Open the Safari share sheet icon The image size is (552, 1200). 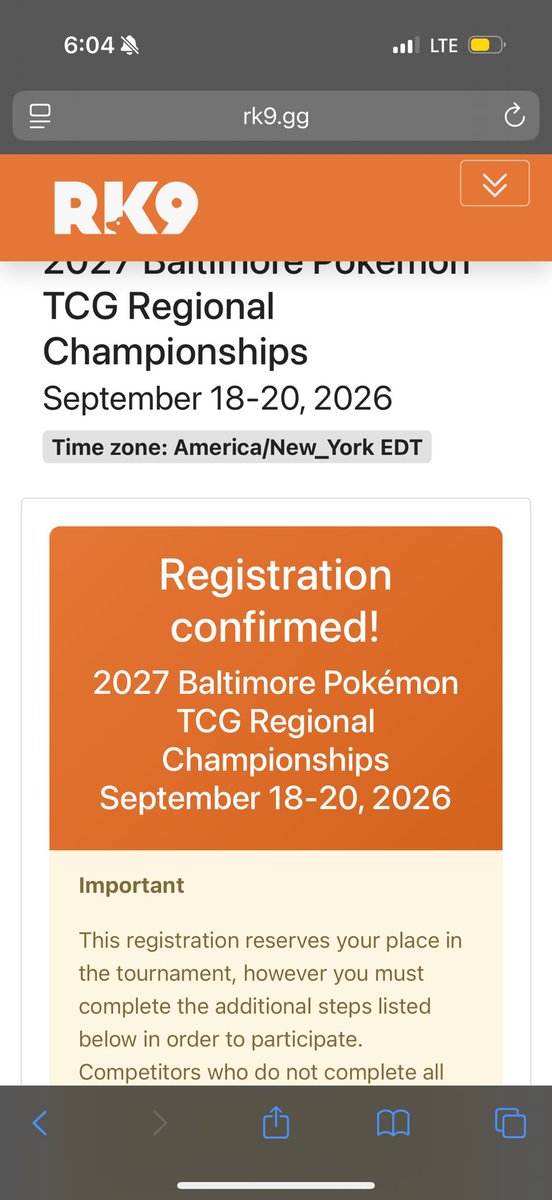276,1122
